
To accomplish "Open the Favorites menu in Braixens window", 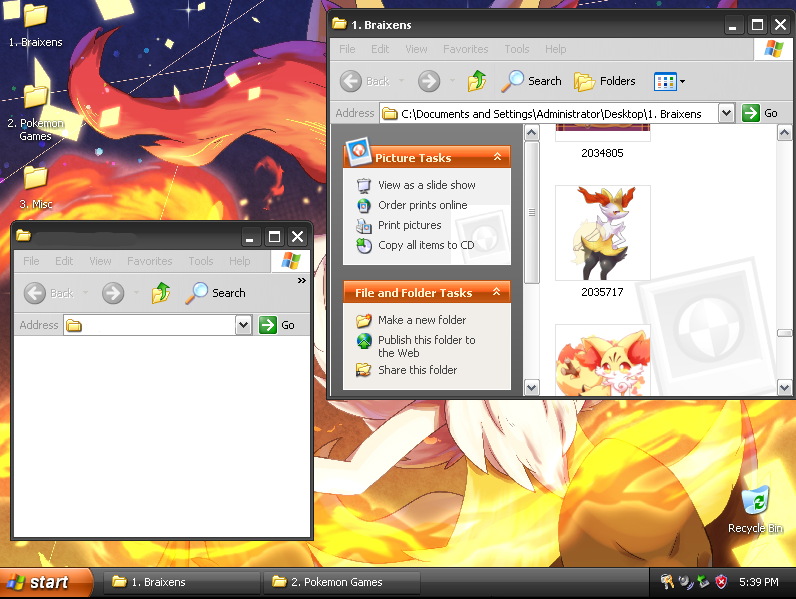I will click(x=466, y=49).
